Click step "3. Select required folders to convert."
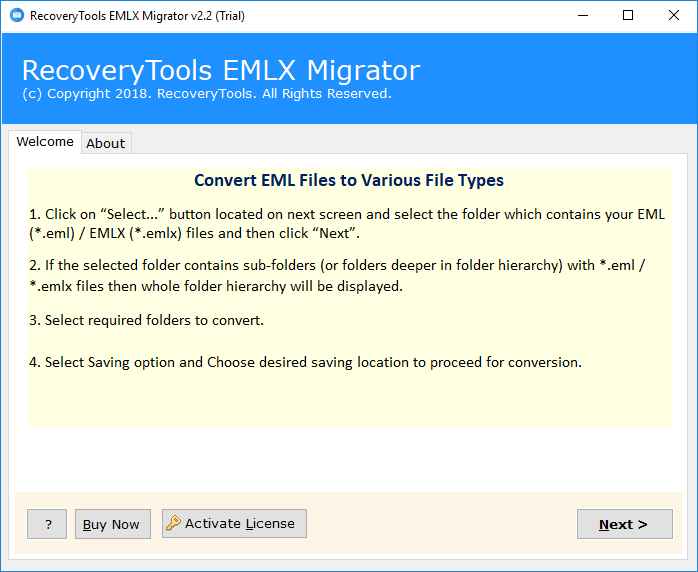698x572 pixels. (x=146, y=320)
